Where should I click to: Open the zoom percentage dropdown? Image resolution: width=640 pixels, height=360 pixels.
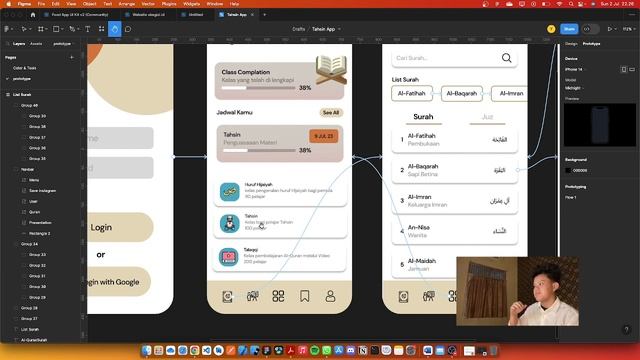click(629, 29)
